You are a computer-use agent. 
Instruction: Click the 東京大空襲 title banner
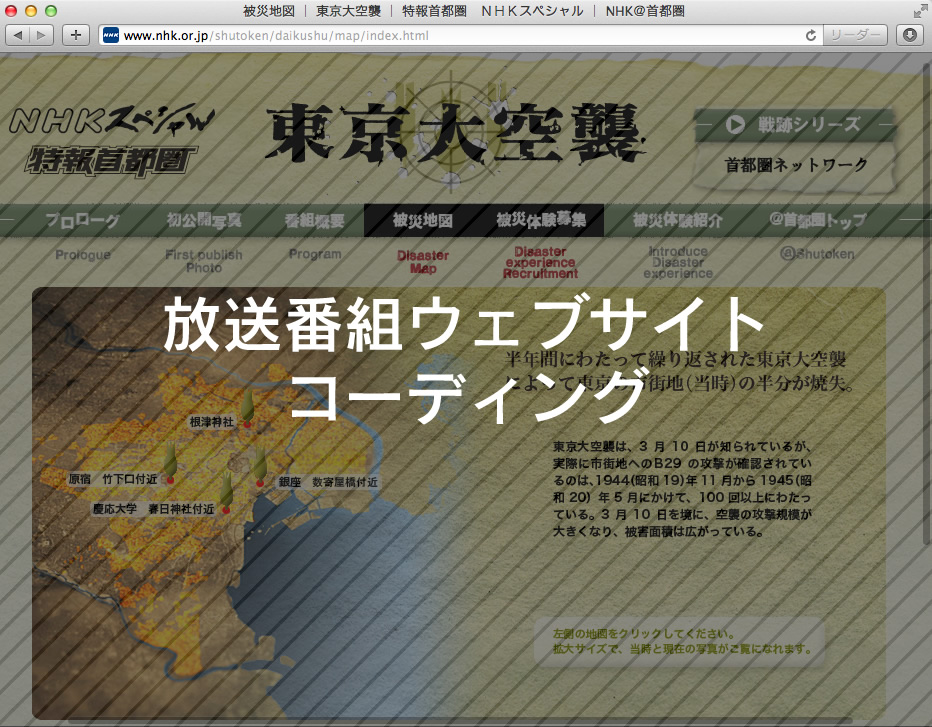[x=456, y=134]
